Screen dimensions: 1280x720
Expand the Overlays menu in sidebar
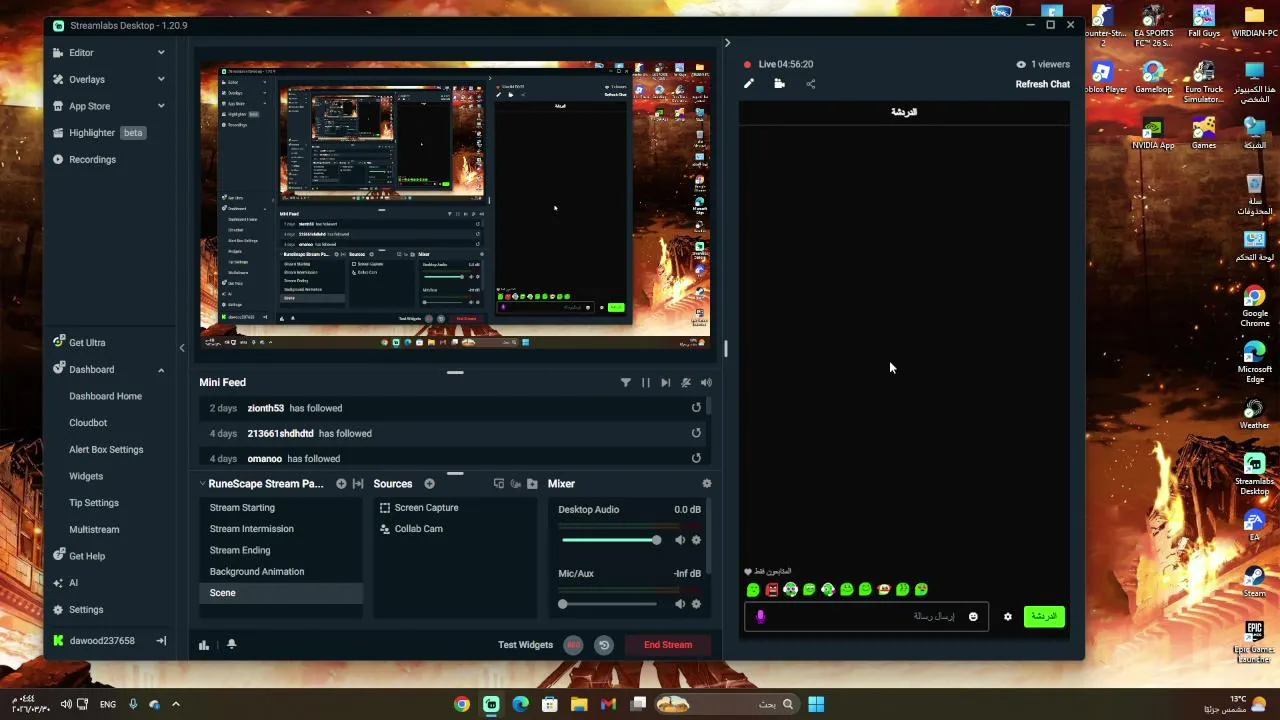point(161,79)
